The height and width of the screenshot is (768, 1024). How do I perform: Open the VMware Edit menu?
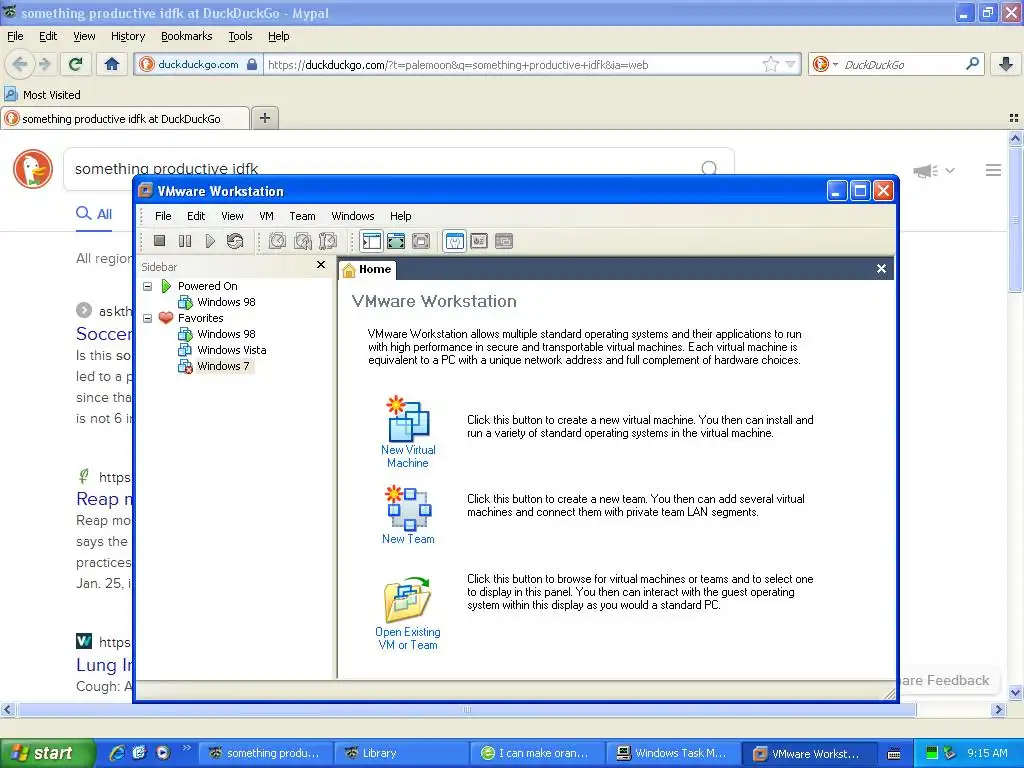(x=196, y=216)
